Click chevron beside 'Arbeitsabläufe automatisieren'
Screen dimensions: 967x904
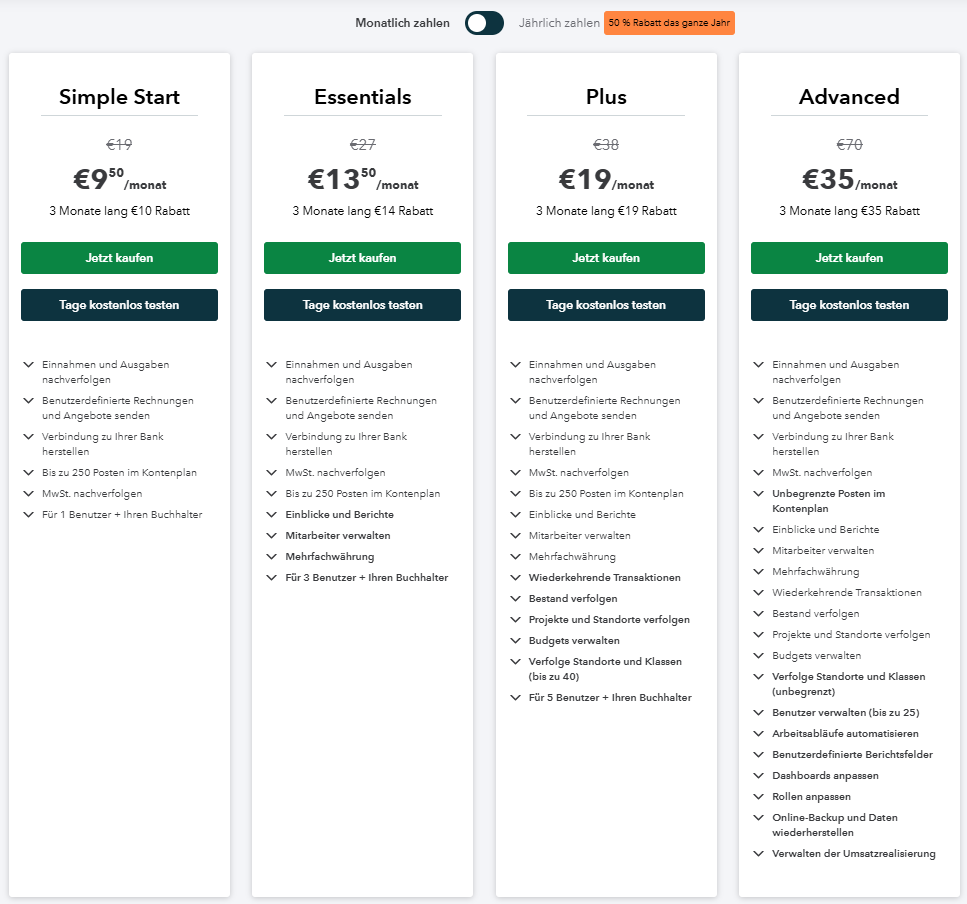[x=758, y=733]
